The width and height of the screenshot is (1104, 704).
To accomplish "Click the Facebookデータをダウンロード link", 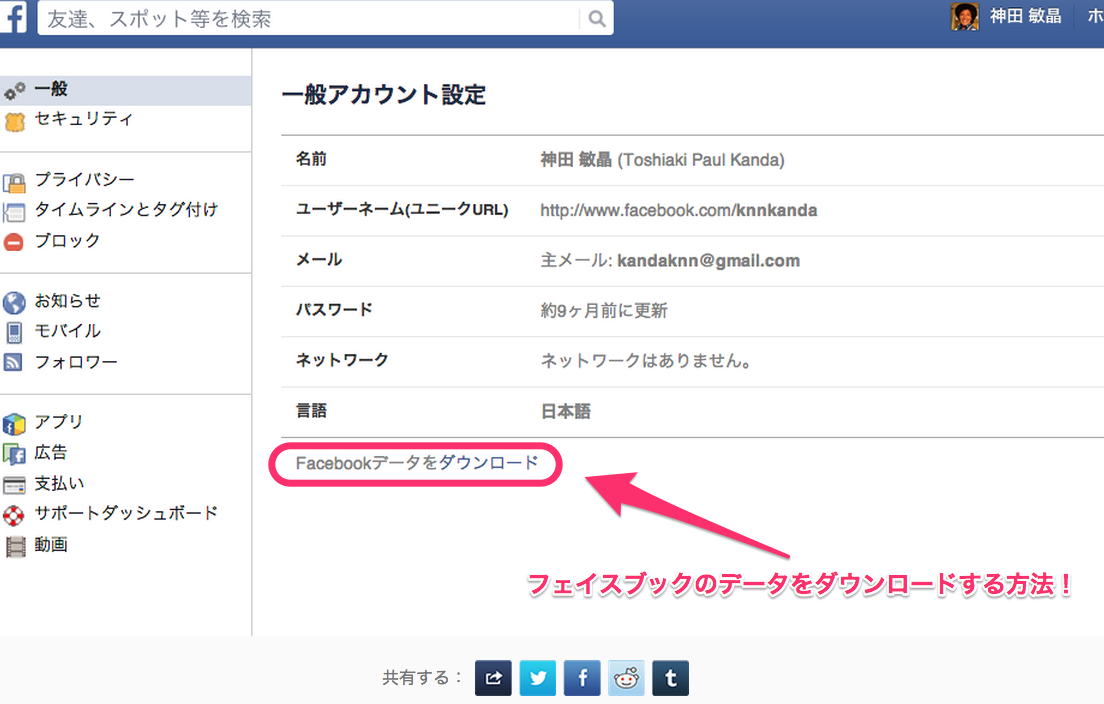I will click(417, 463).
